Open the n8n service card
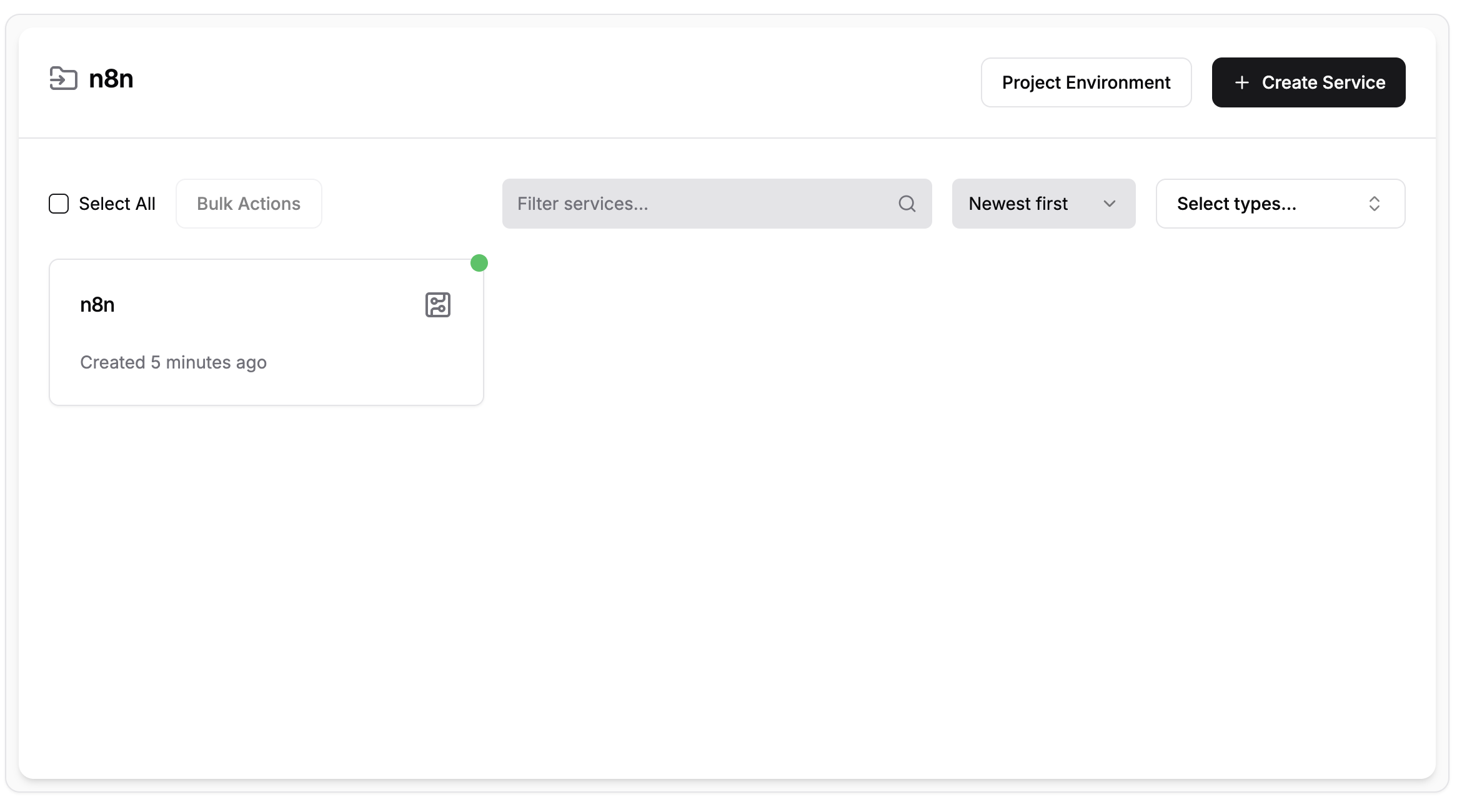Viewport: 1462px width, 812px height. [x=266, y=332]
